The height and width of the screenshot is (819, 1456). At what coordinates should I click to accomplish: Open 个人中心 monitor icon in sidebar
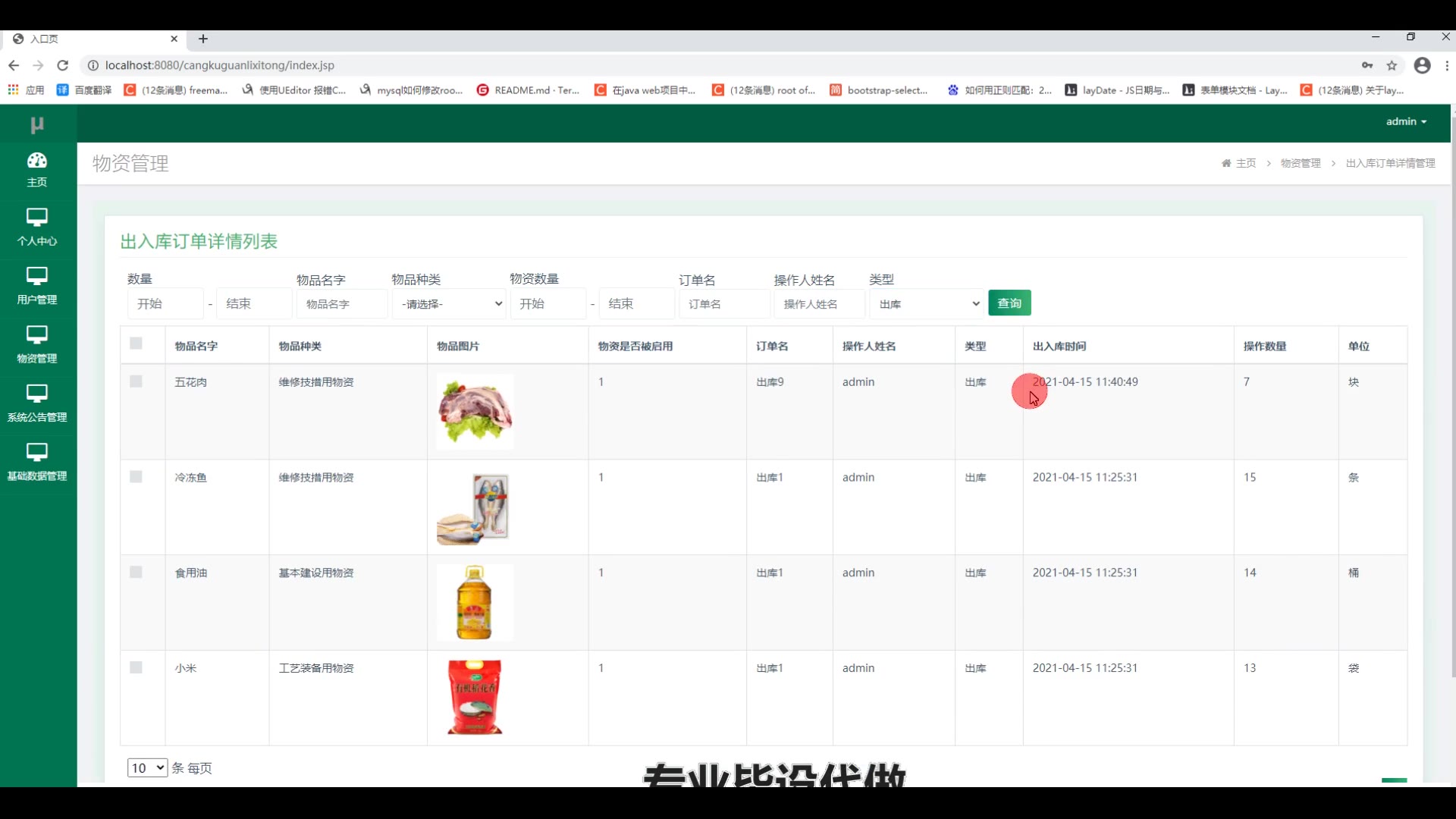37,218
